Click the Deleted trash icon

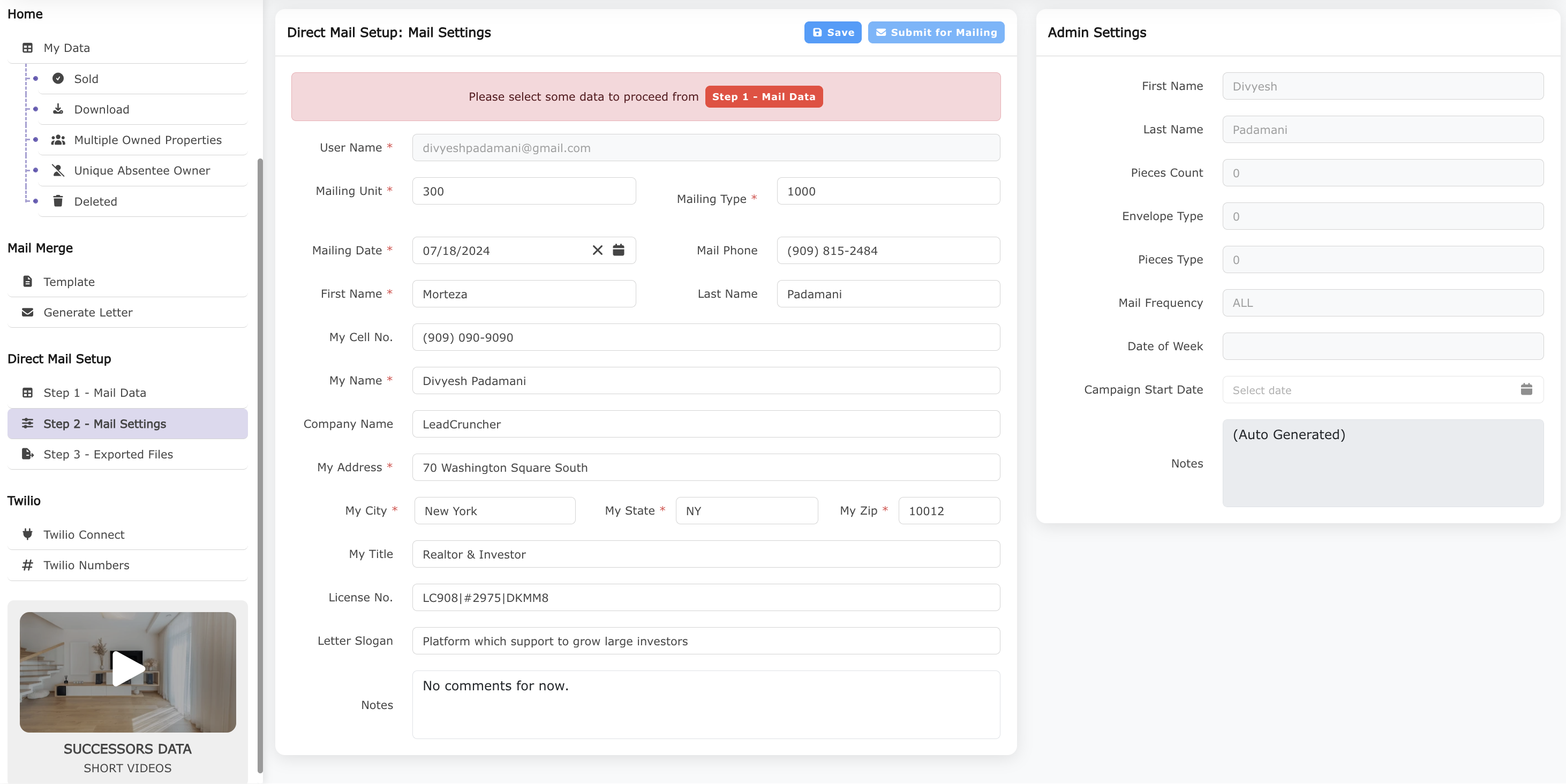(58, 201)
